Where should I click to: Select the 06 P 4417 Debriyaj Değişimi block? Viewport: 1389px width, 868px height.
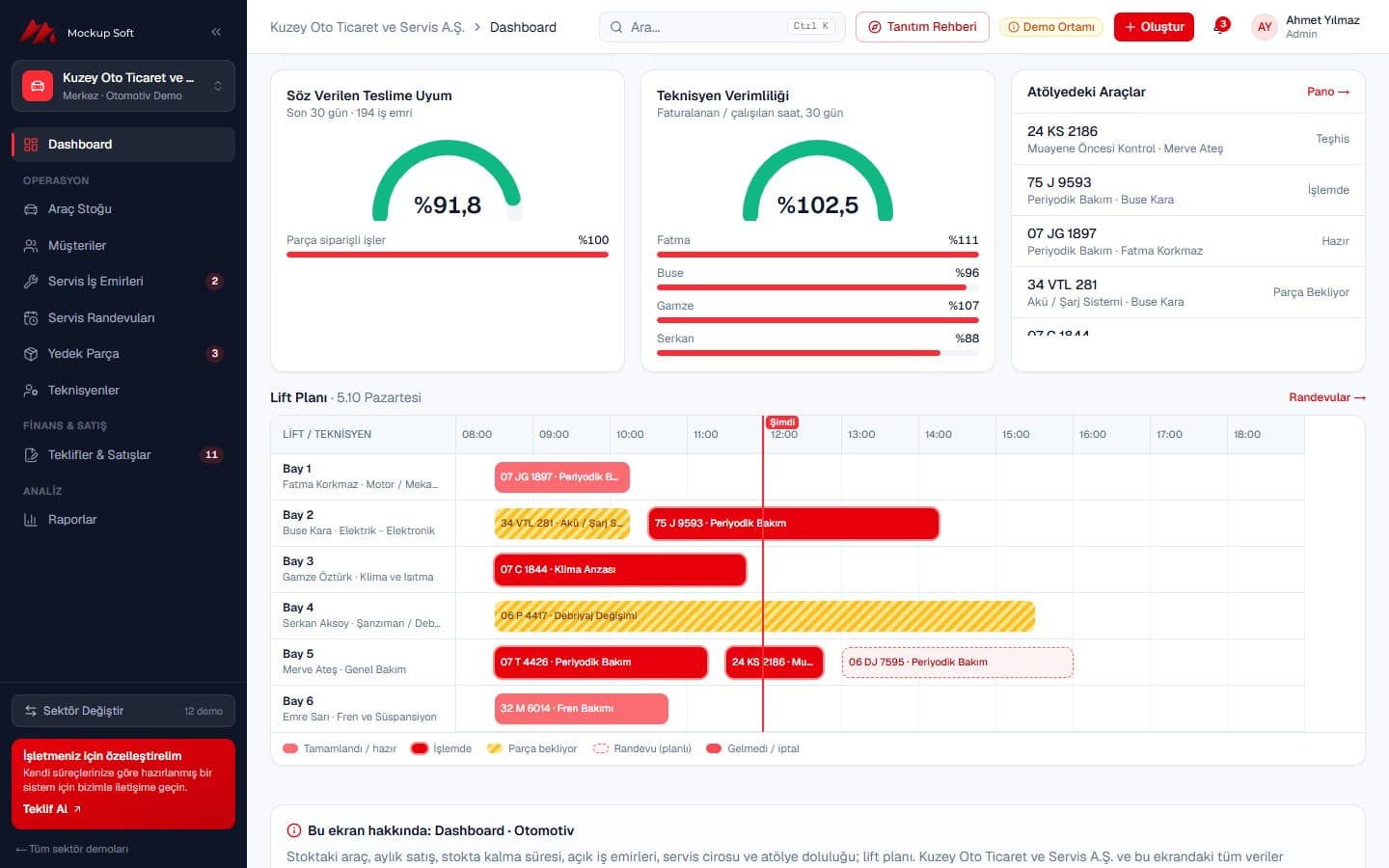[x=765, y=615]
